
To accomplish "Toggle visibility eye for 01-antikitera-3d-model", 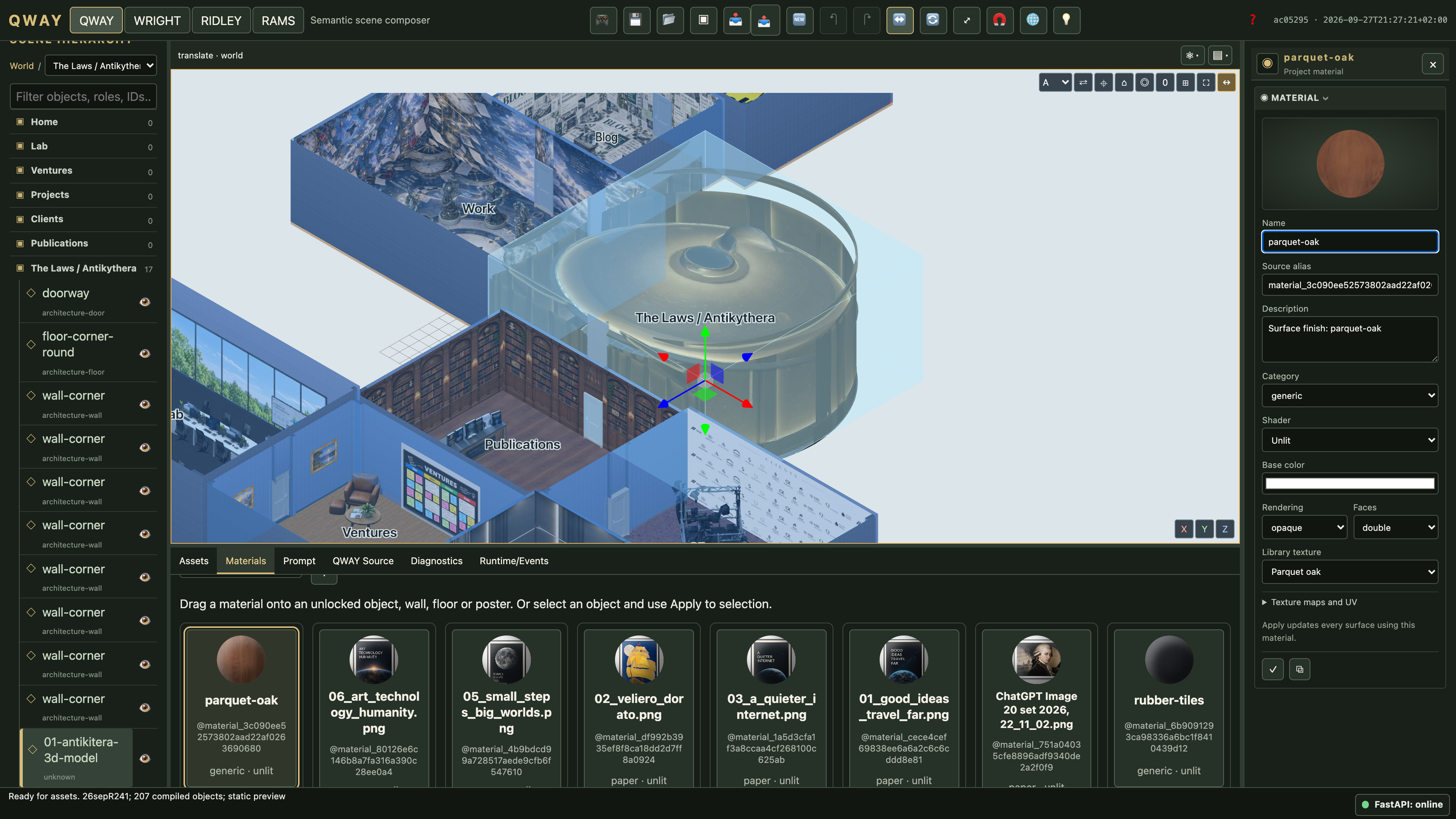I will click(x=145, y=758).
